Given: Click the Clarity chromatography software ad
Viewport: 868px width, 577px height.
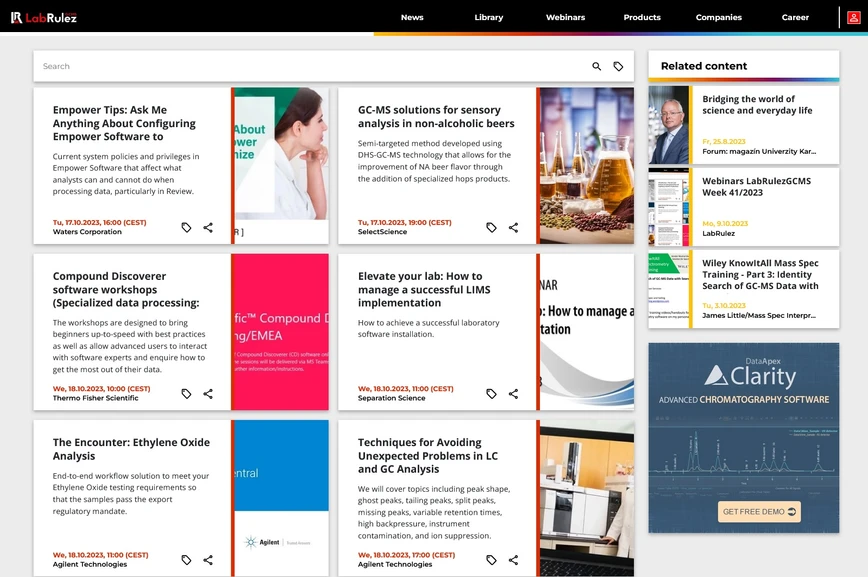Looking at the screenshot, I should click(x=743, y=437).
